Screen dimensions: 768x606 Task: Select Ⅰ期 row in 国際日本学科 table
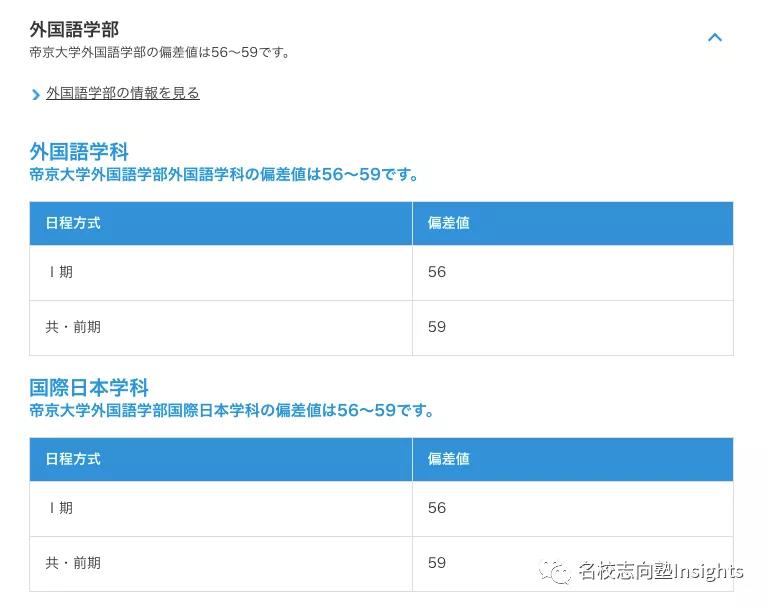(x=382, y=509)
